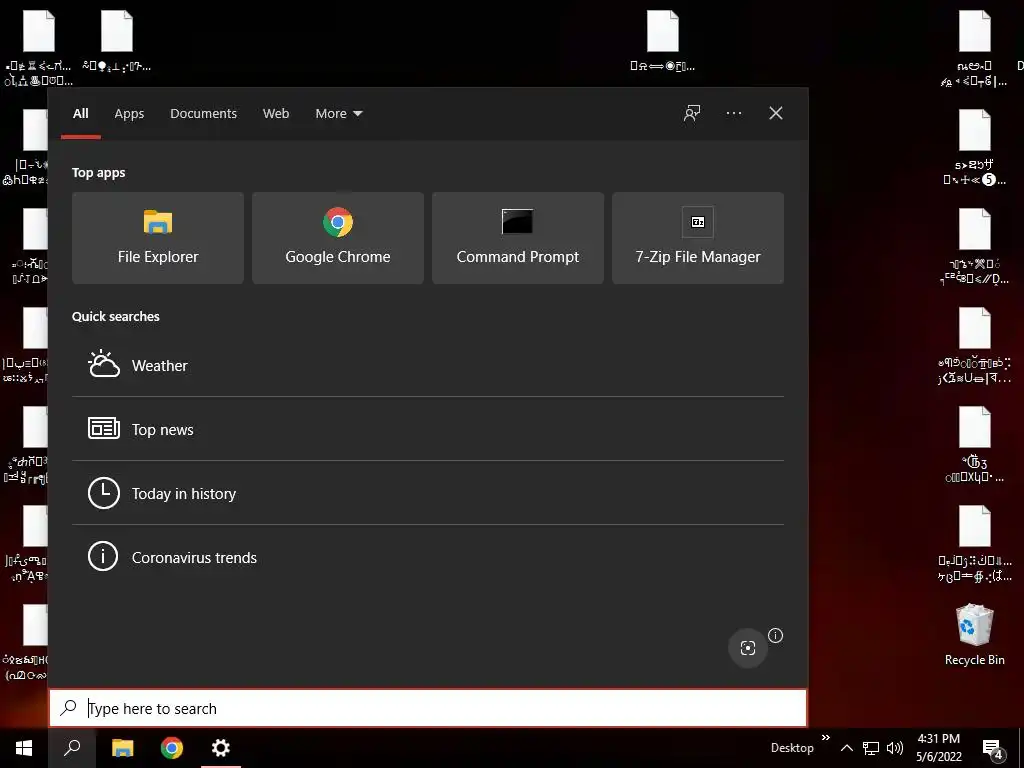
Task: Open the notification center icon
Action: (993, 749)
